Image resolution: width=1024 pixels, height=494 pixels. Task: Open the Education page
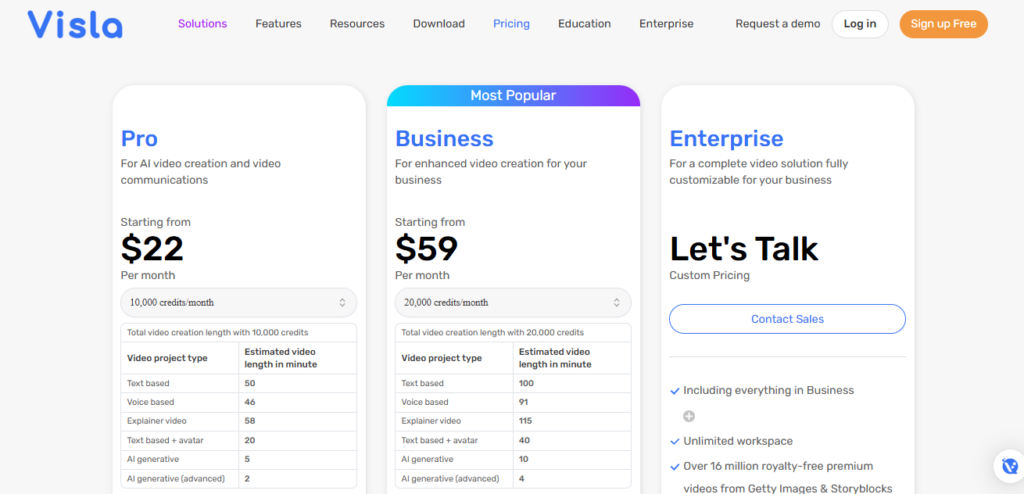584,24
